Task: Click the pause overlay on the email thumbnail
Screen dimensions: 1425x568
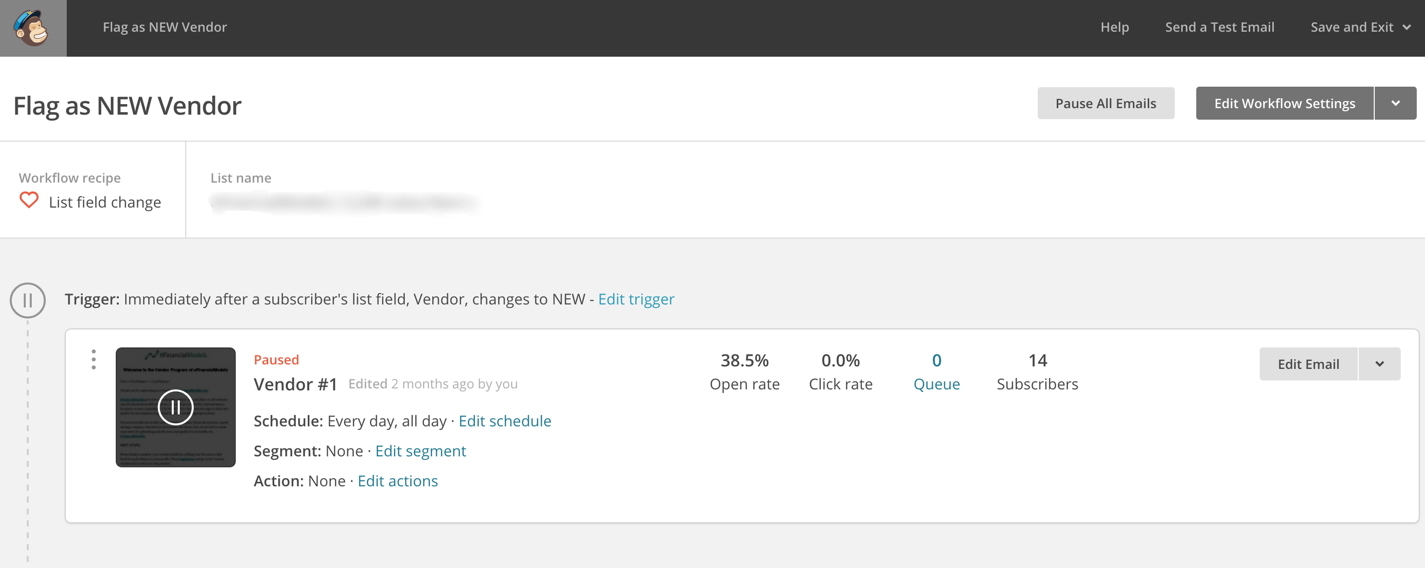Action: [x=176, y=407]
